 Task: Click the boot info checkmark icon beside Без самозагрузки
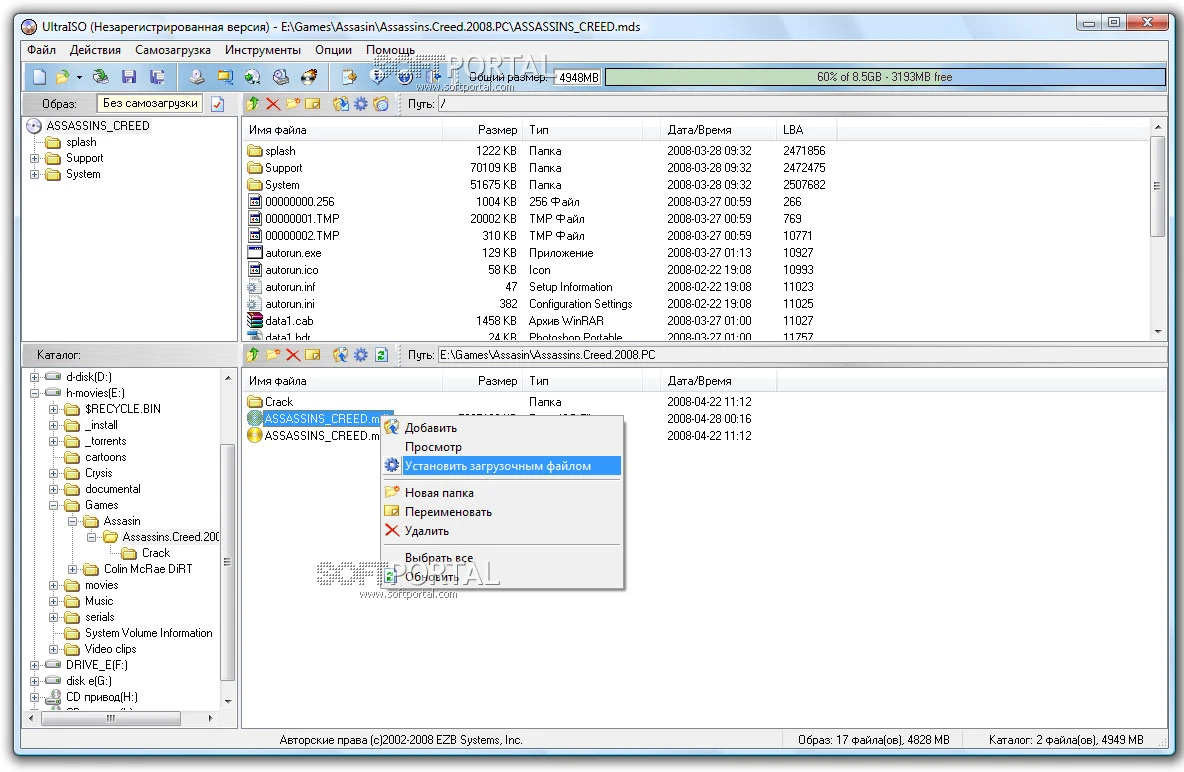click(x=217, y=103)
